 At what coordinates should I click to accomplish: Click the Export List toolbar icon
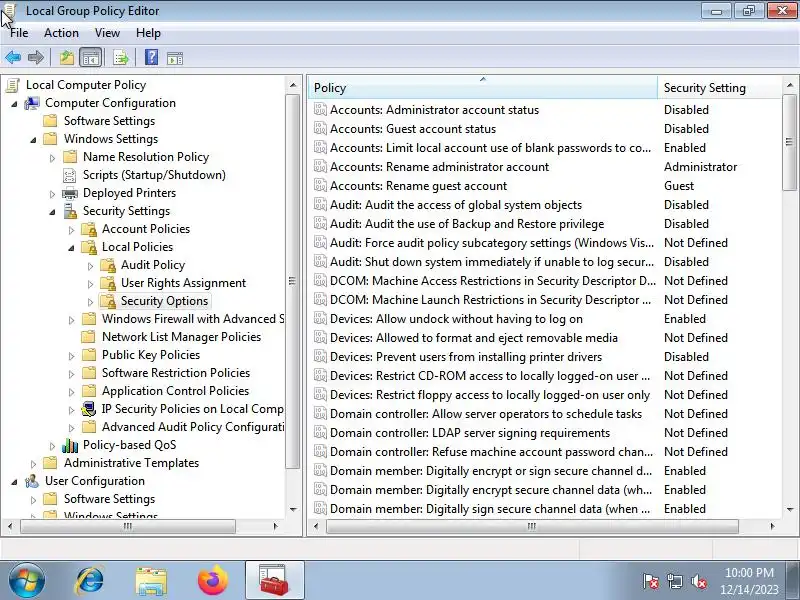(121, 58)
